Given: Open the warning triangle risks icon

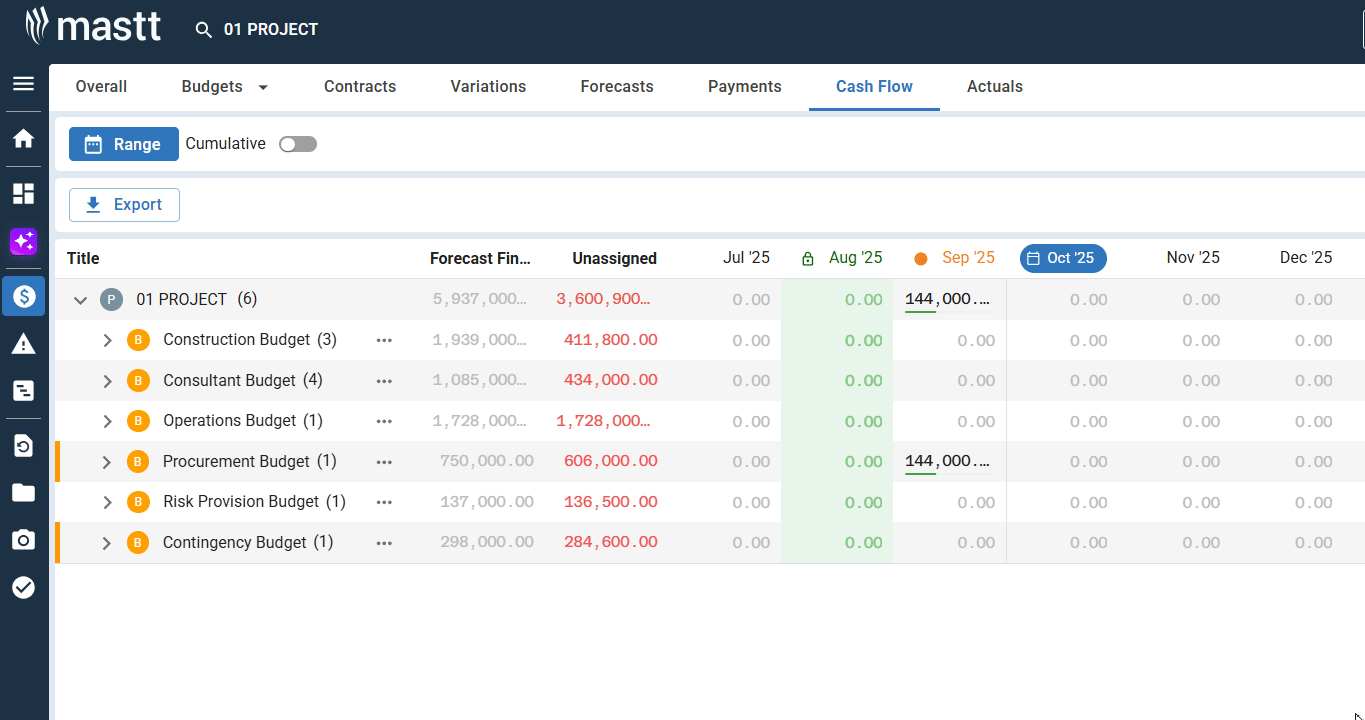Looking at the screenshot, I should [23, 345].
